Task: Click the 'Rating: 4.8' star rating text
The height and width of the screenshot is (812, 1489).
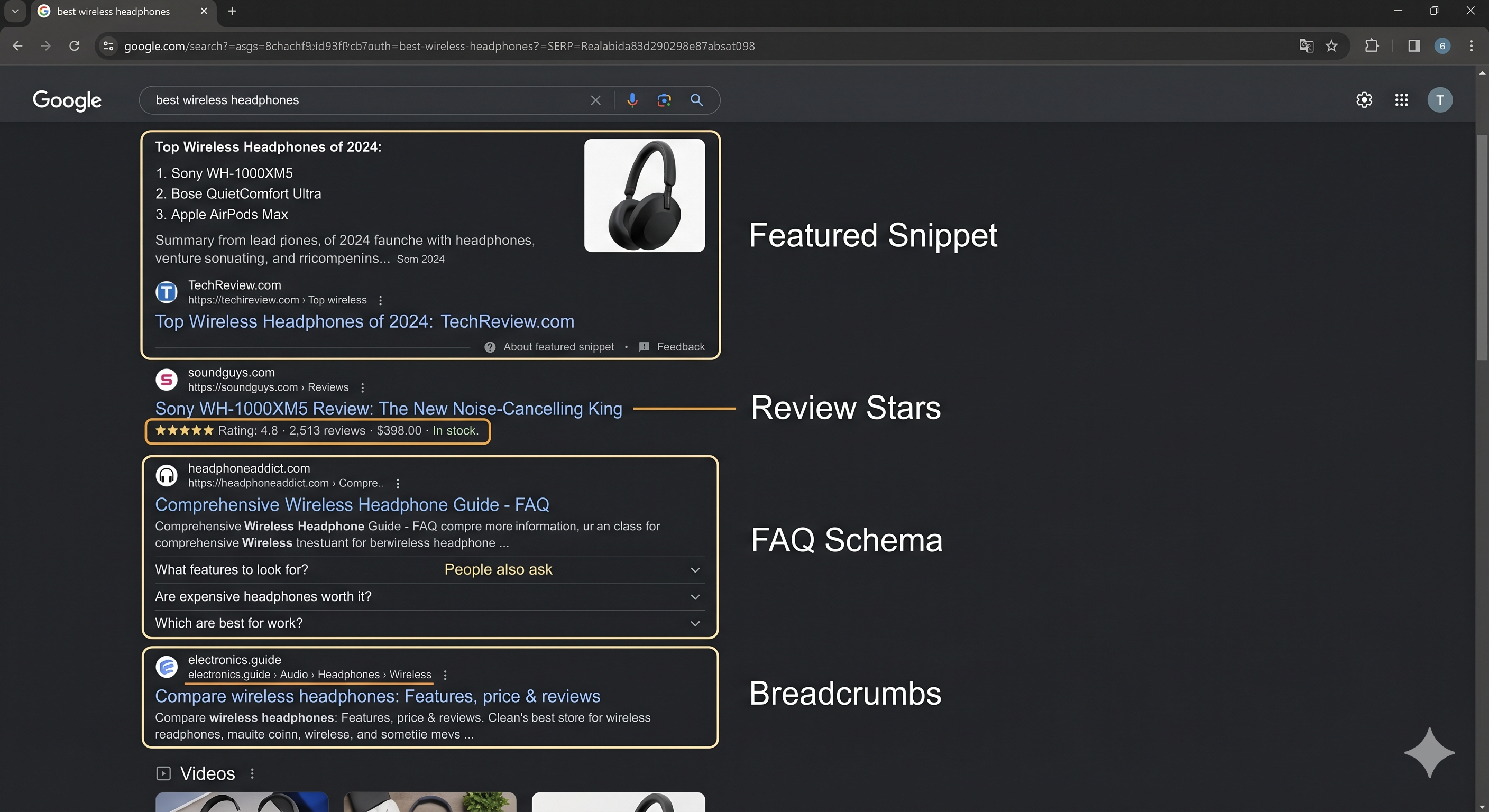Action: tap(248, 430)
